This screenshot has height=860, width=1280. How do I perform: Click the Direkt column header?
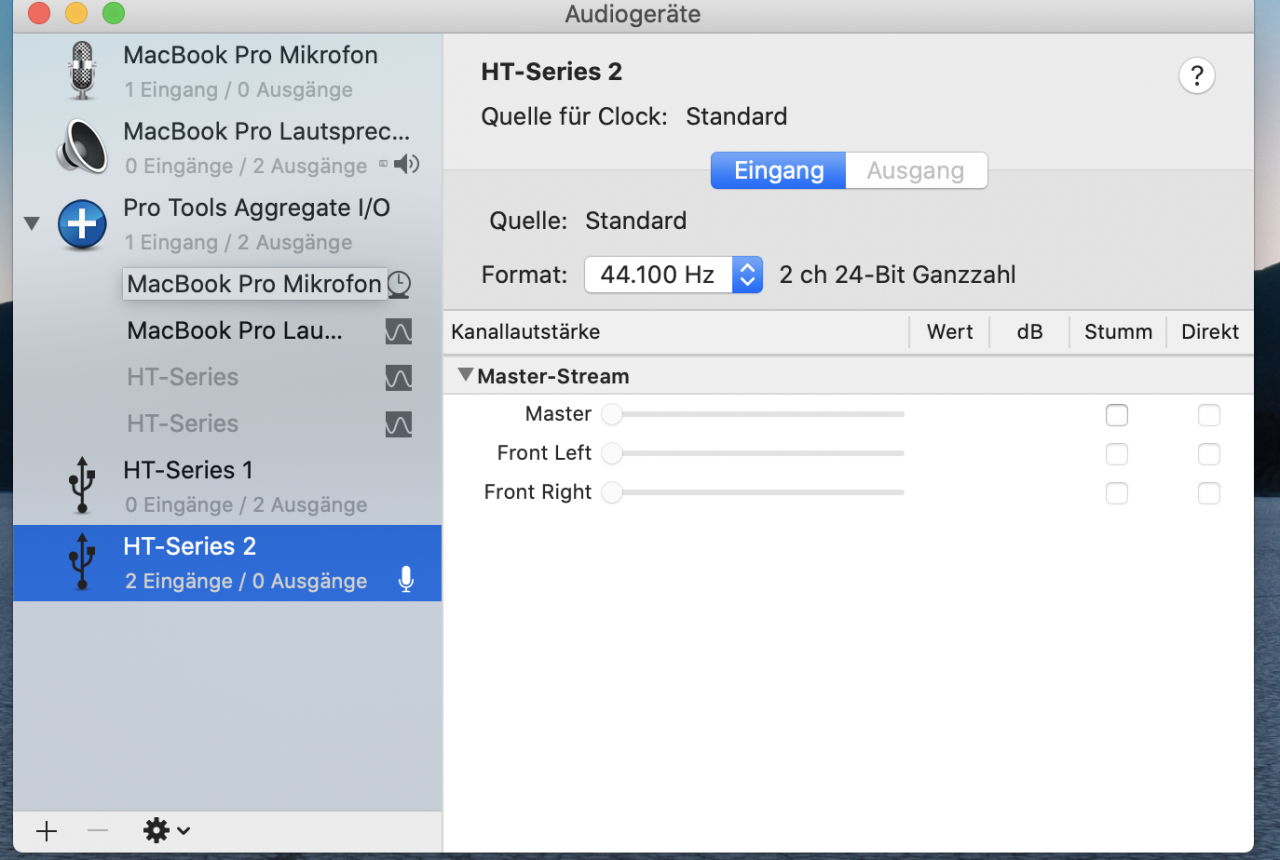pyautogui.click(x=1210, y=332)
